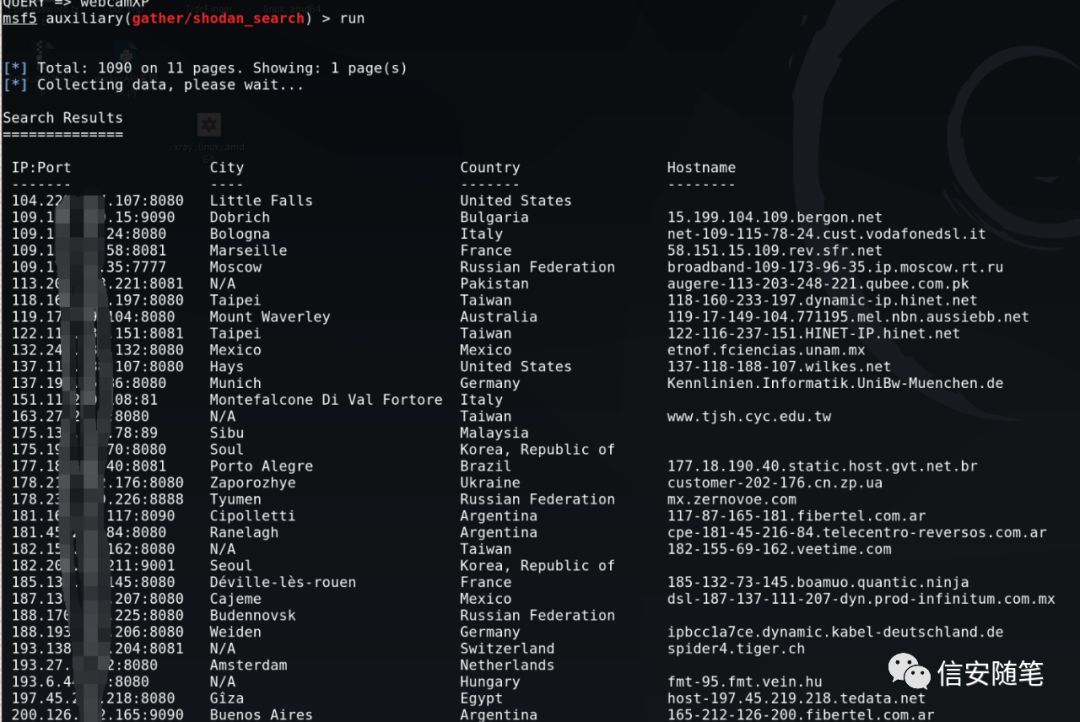Screen dimensions: 1080x722
Task: Select hostname 'mx.zernovoe.com'
Action: [731, 499]
